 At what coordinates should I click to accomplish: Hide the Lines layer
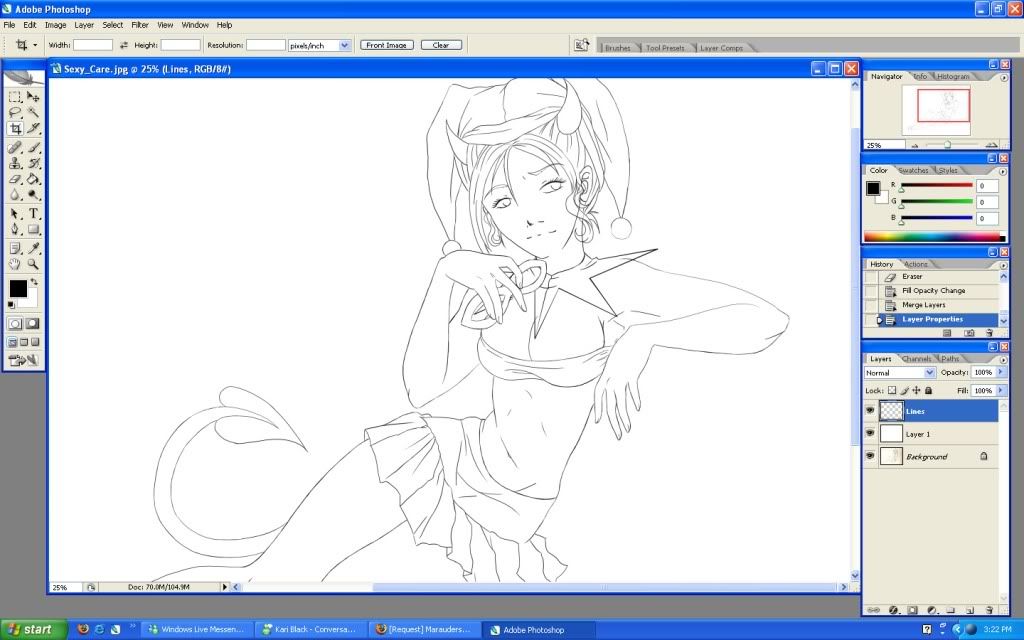click(870, 411)
